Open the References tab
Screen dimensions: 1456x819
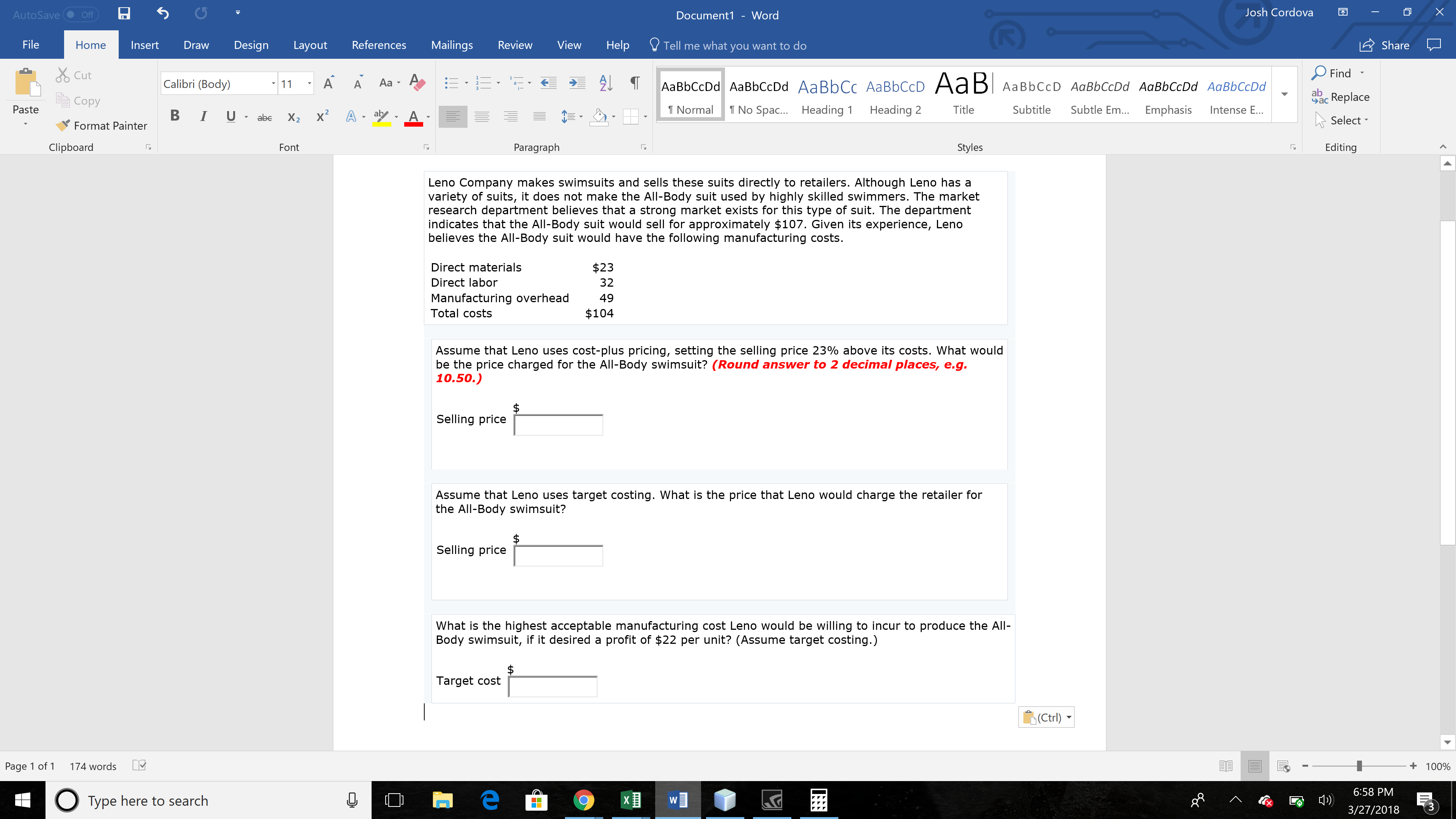378,45
